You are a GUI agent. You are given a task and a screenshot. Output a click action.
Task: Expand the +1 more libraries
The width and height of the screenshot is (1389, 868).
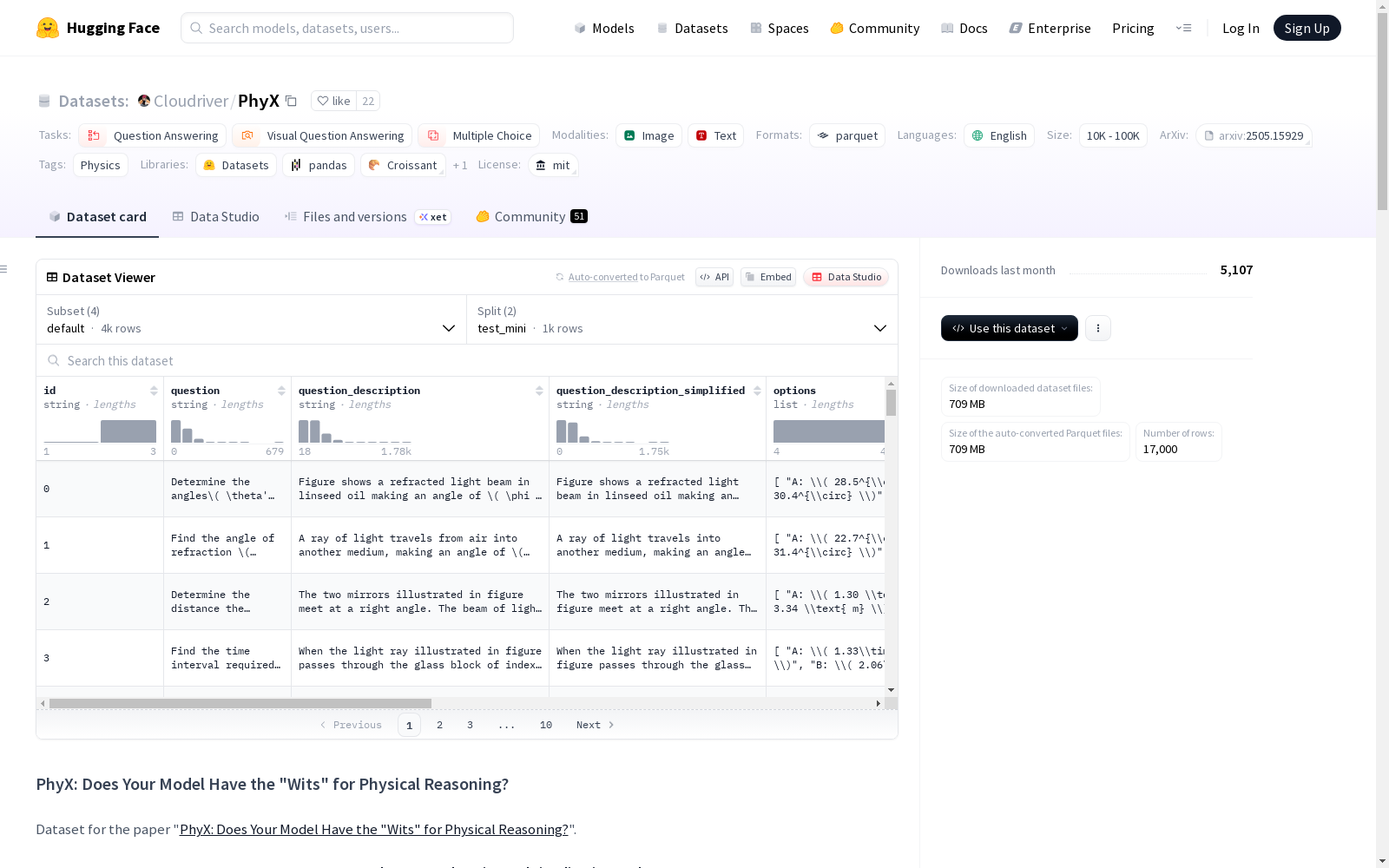coord(460,165)
